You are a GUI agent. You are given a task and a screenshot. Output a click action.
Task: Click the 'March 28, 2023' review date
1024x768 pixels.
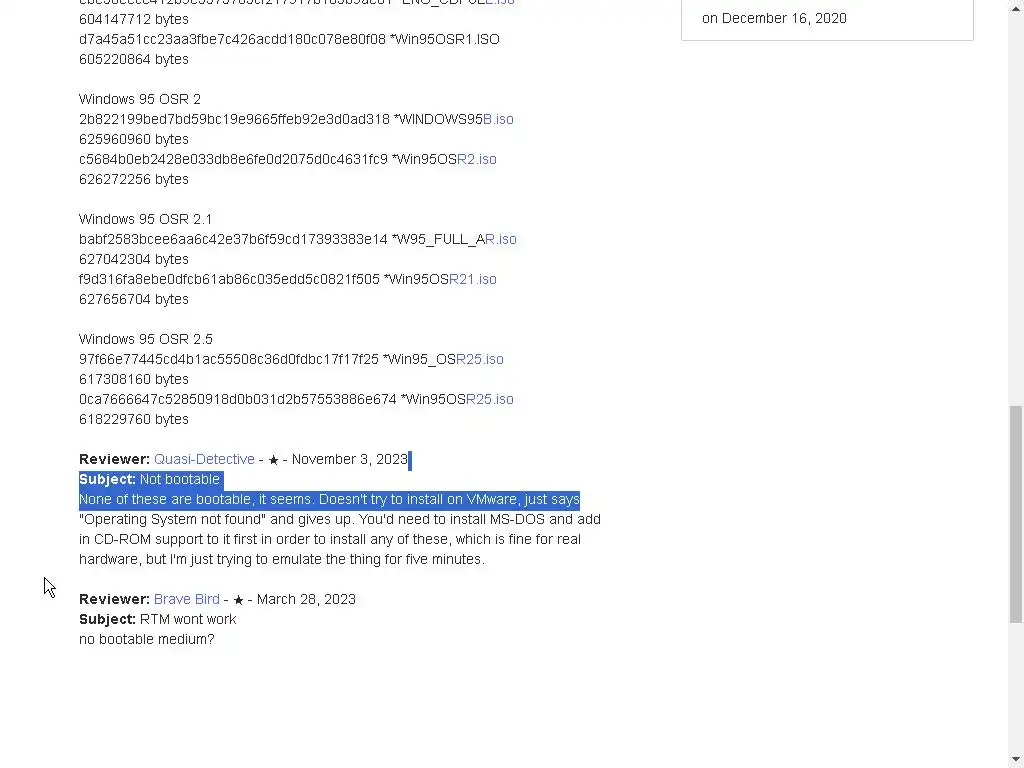click(306, 599)
